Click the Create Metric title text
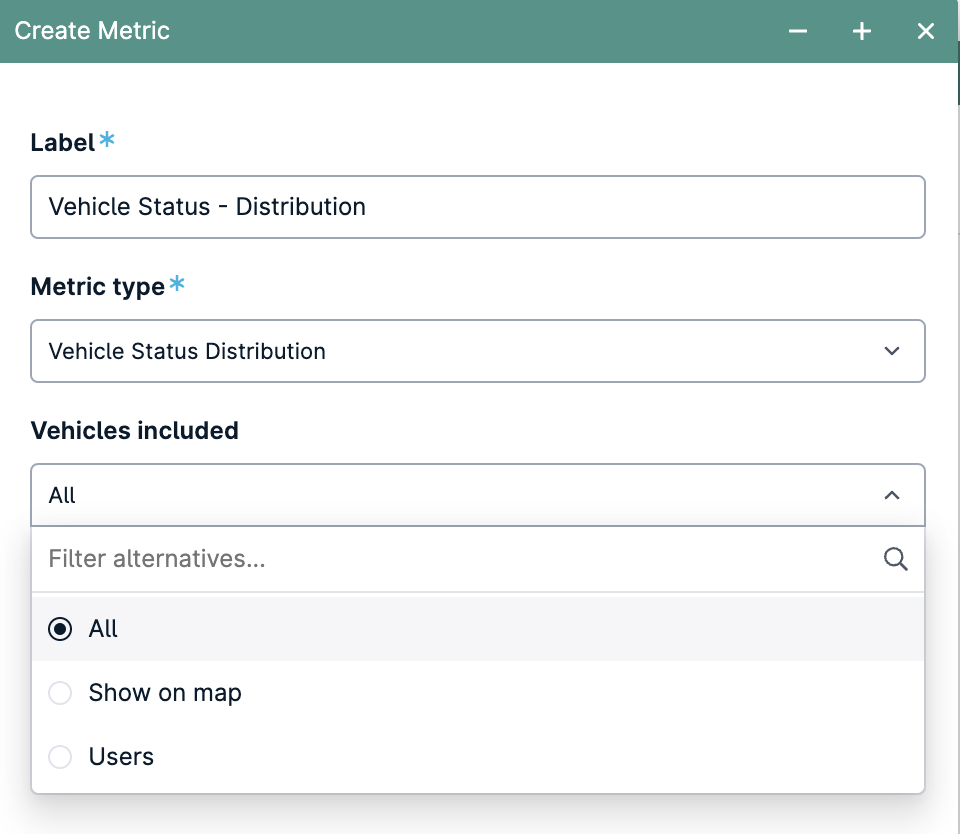The height and width of the screenshot is (834, 960). (x=92, y=31)
